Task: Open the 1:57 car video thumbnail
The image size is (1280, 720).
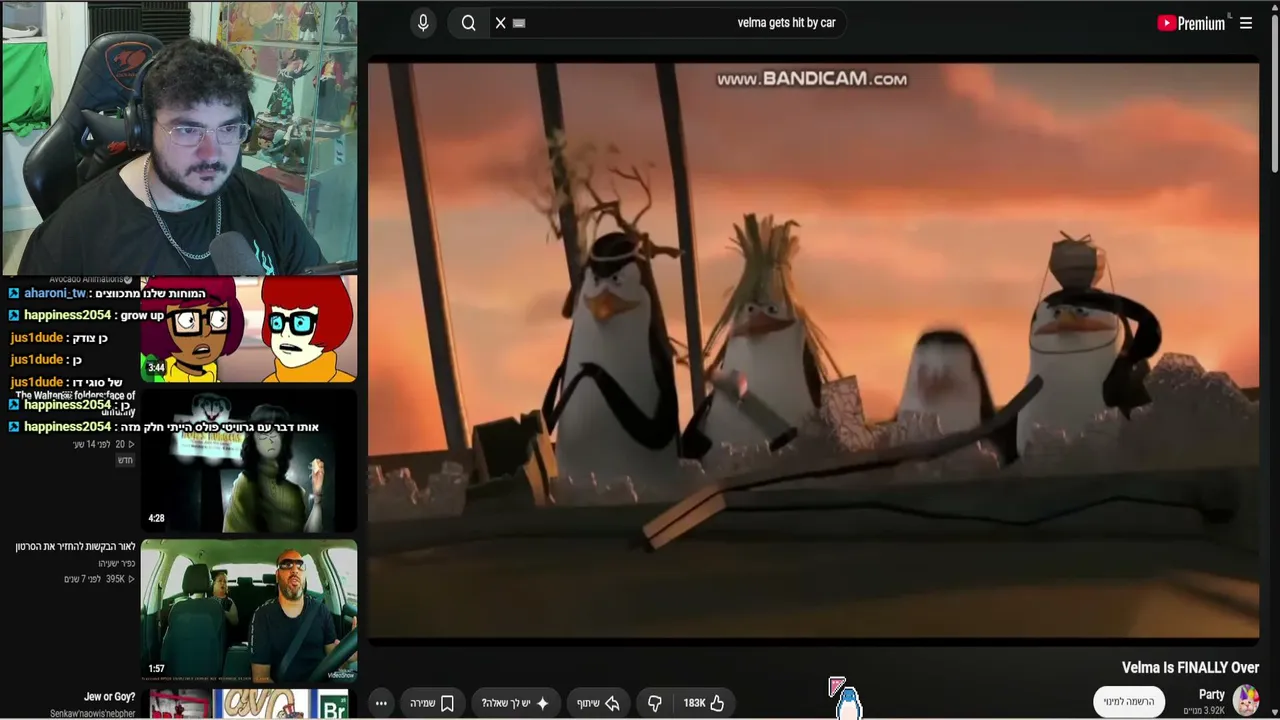Action: 249,611
